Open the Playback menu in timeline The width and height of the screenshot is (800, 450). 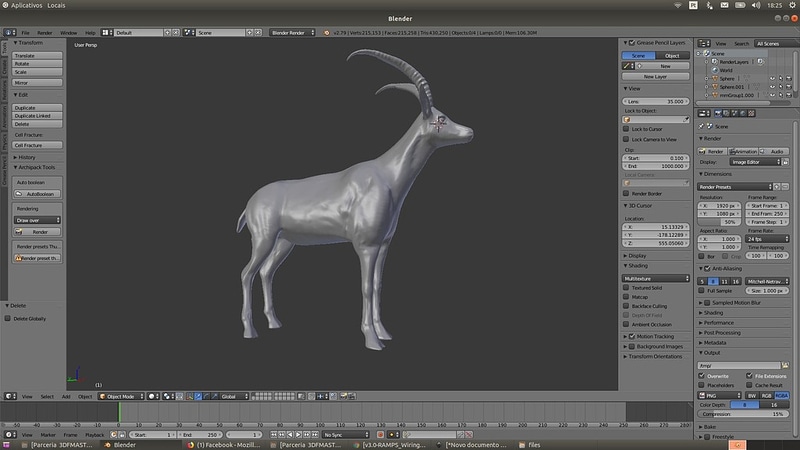94,435
